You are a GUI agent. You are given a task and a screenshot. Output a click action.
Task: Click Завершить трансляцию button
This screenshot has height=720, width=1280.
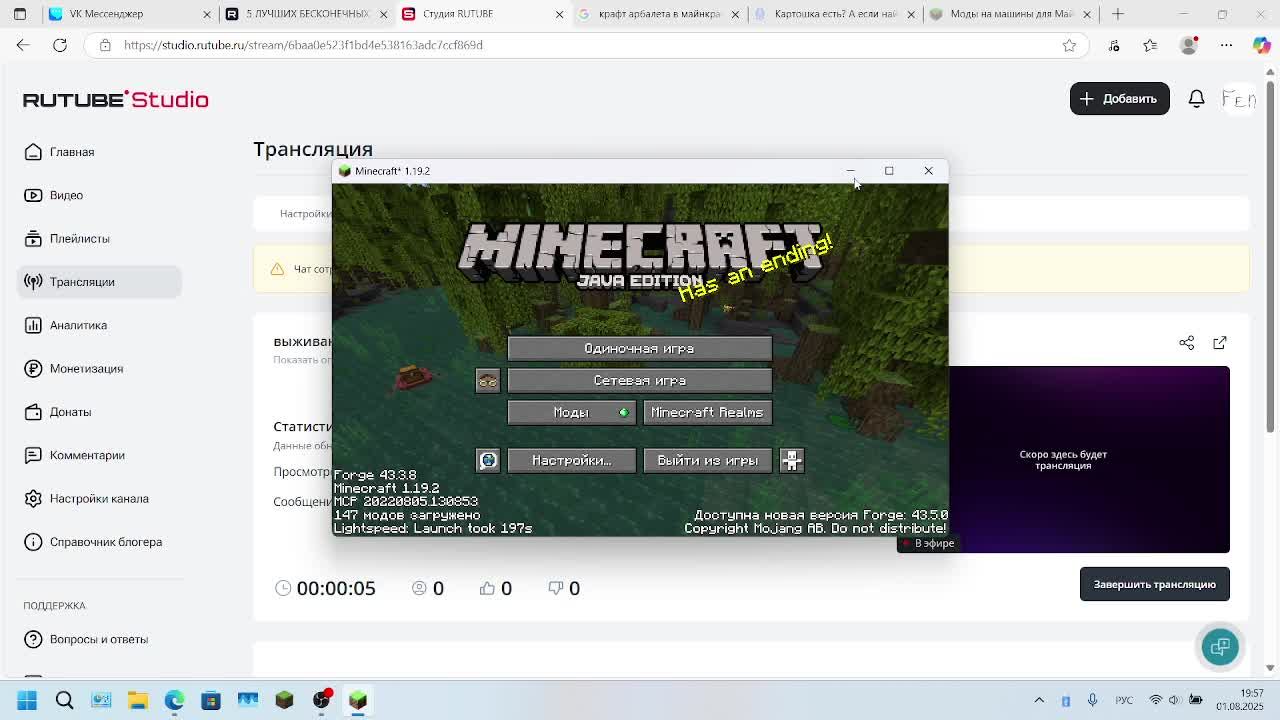click(1154, 584)
